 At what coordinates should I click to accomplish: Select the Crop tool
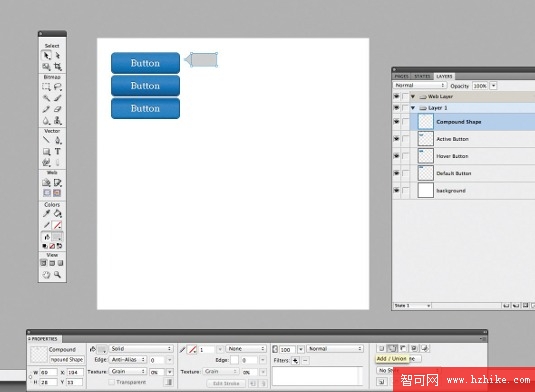(x=58, y=67)
